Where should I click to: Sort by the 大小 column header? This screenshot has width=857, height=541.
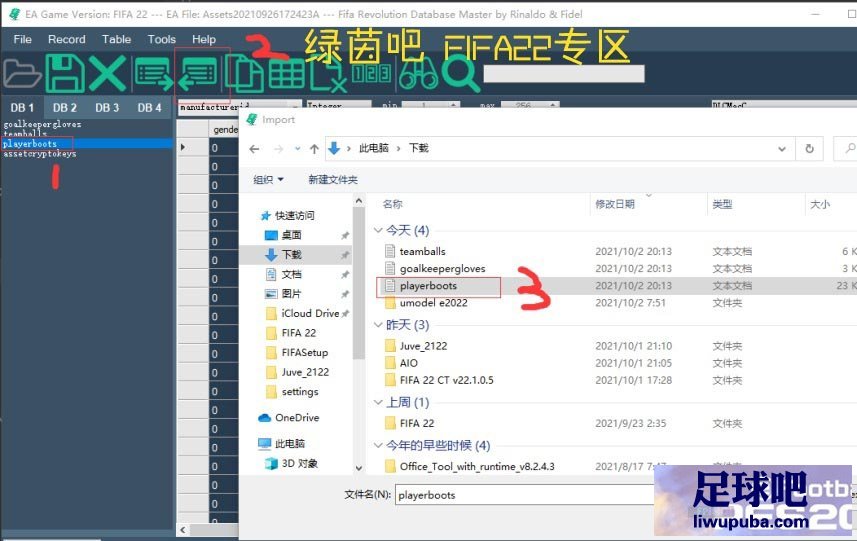(x=820, y=204)
